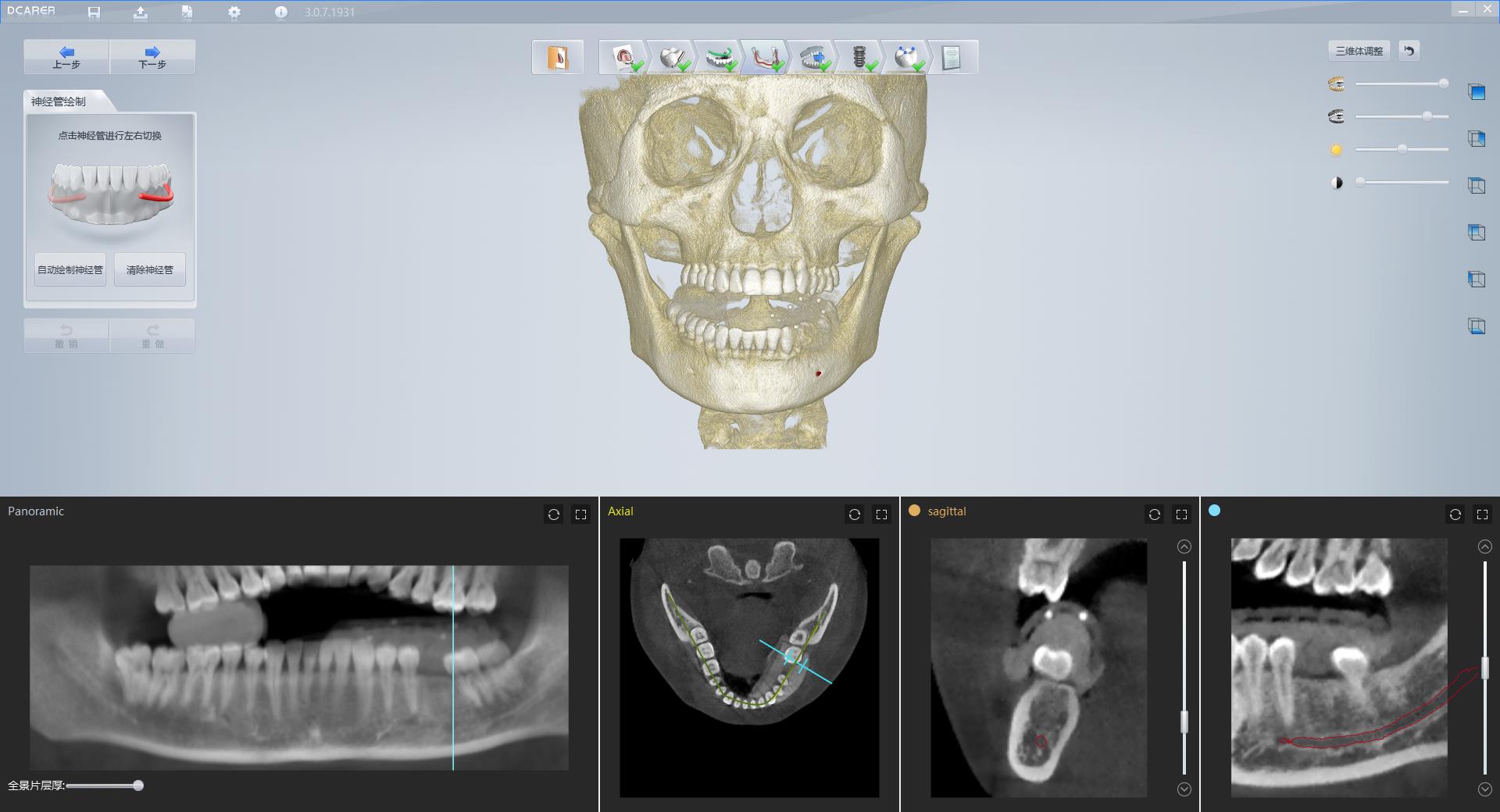Show the version info icon
The width and height of the screenshot is (1500, 812).
coord(281,12)
